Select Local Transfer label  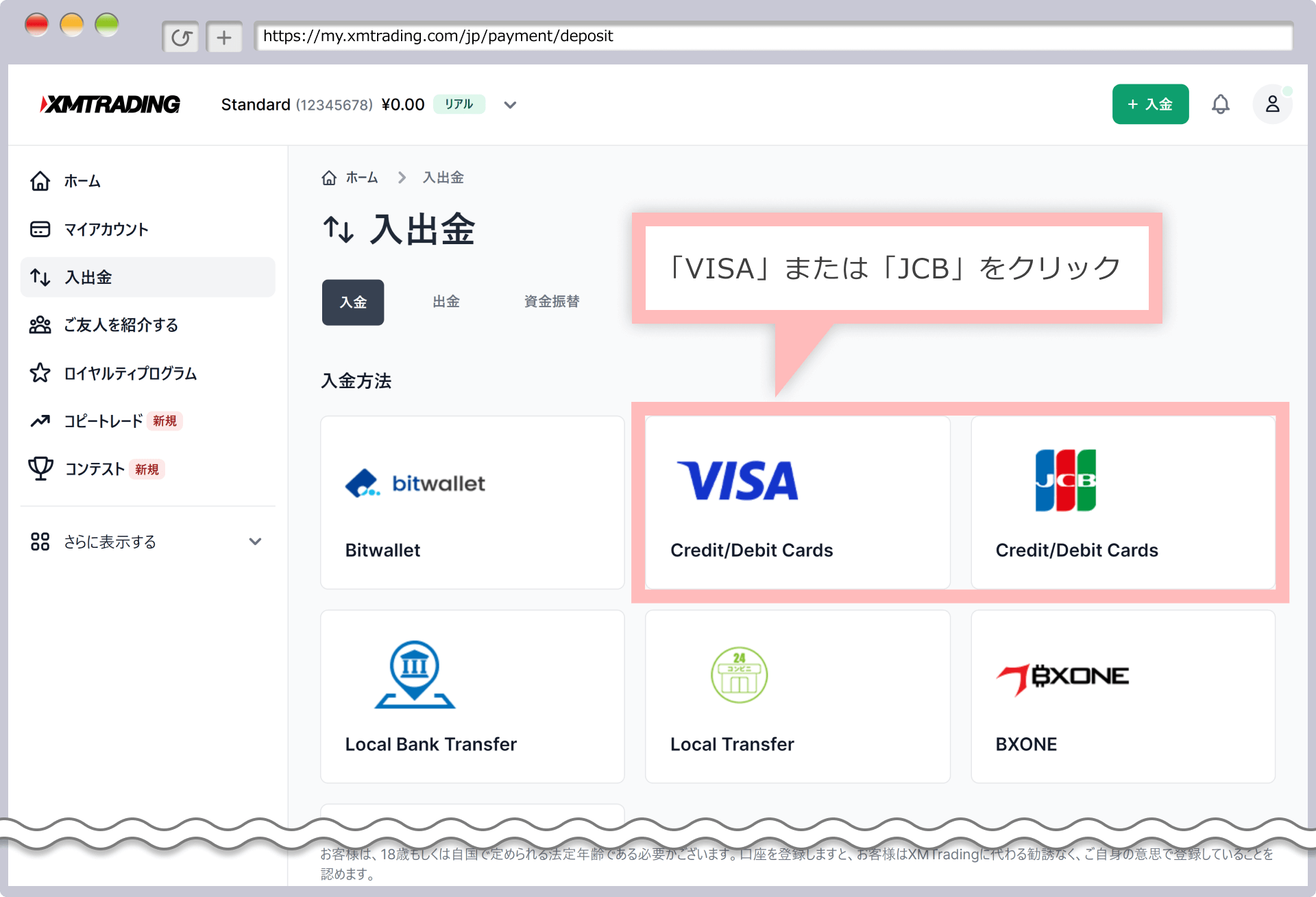(x=732, y=744)
